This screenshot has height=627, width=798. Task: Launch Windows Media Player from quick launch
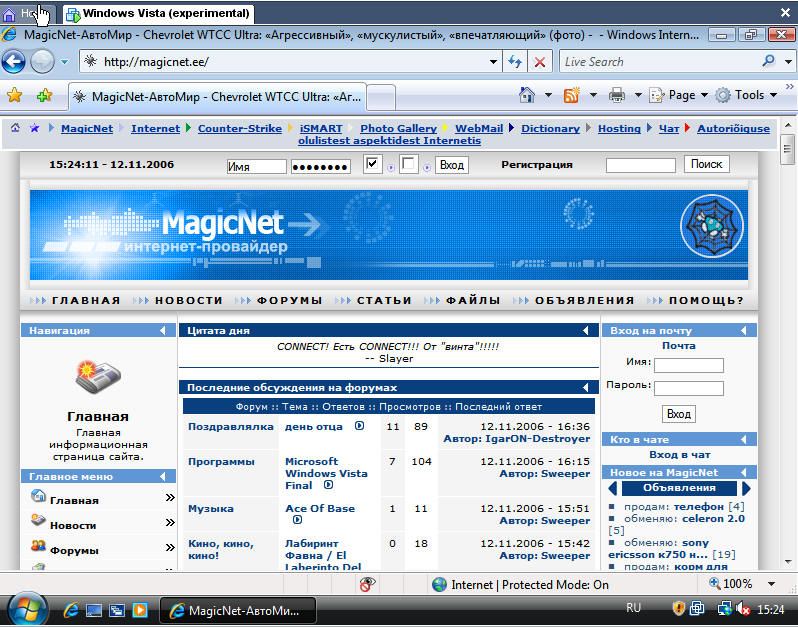(139, 610)
